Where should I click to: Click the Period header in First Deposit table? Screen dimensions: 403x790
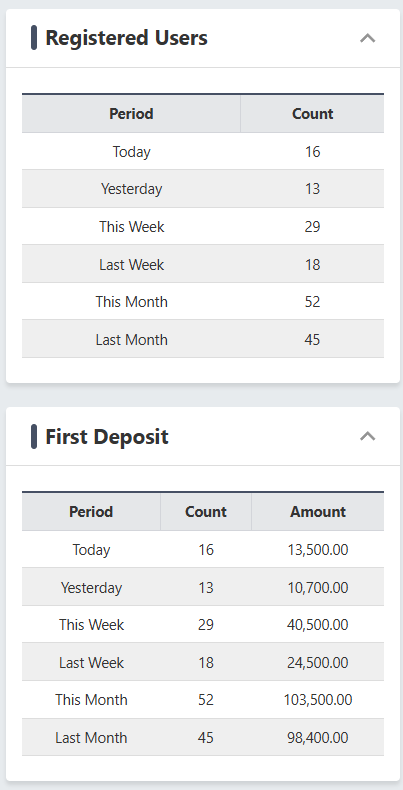(91, 512)
